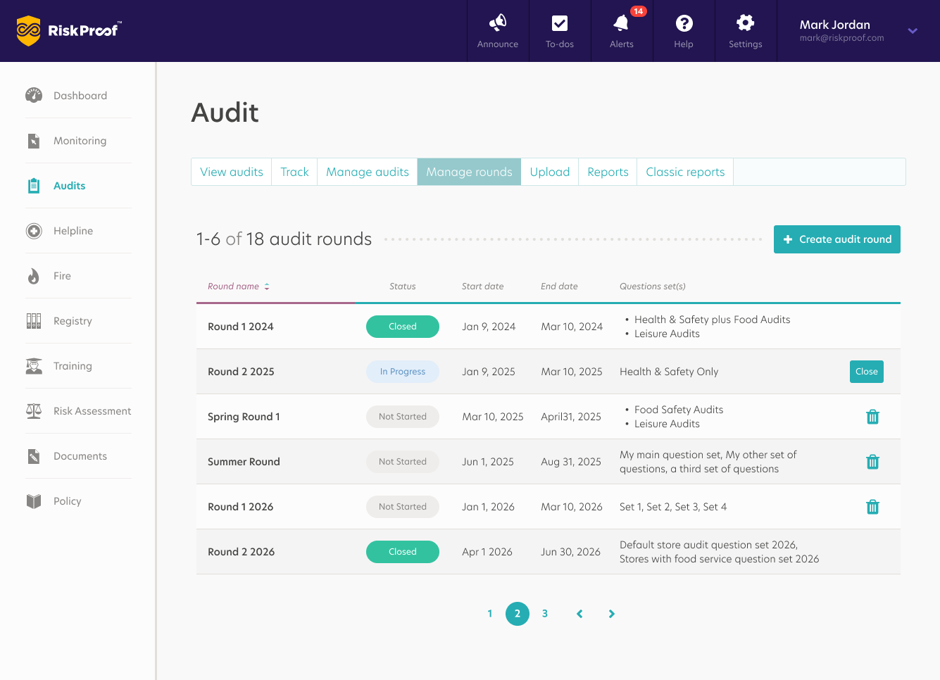Click the Documents sidebar icon
940x680 pixels.
pyautogui.click(x=34, y=456)
